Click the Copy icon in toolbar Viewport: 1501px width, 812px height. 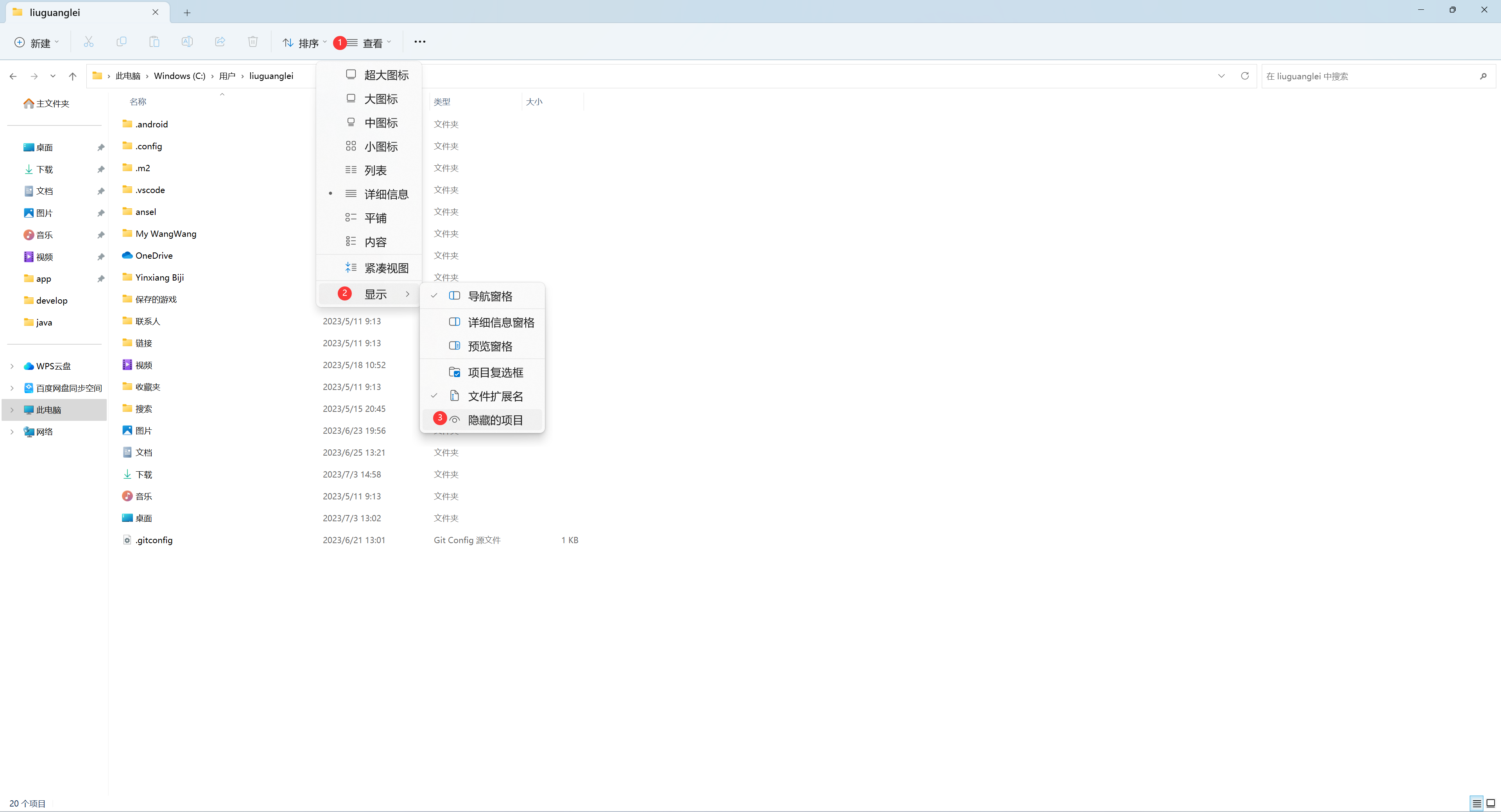coord(121,42)
